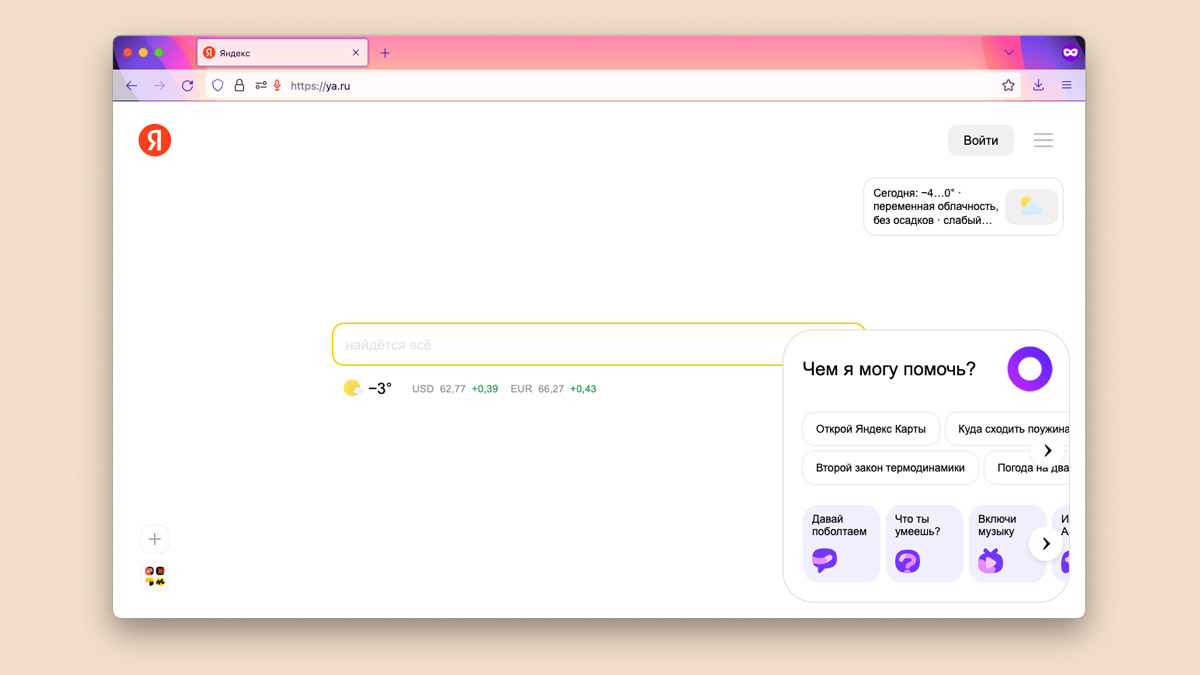This screenshot has width=1200, height=675.
Task: Reload the ya.ru page
Action: 187,86
